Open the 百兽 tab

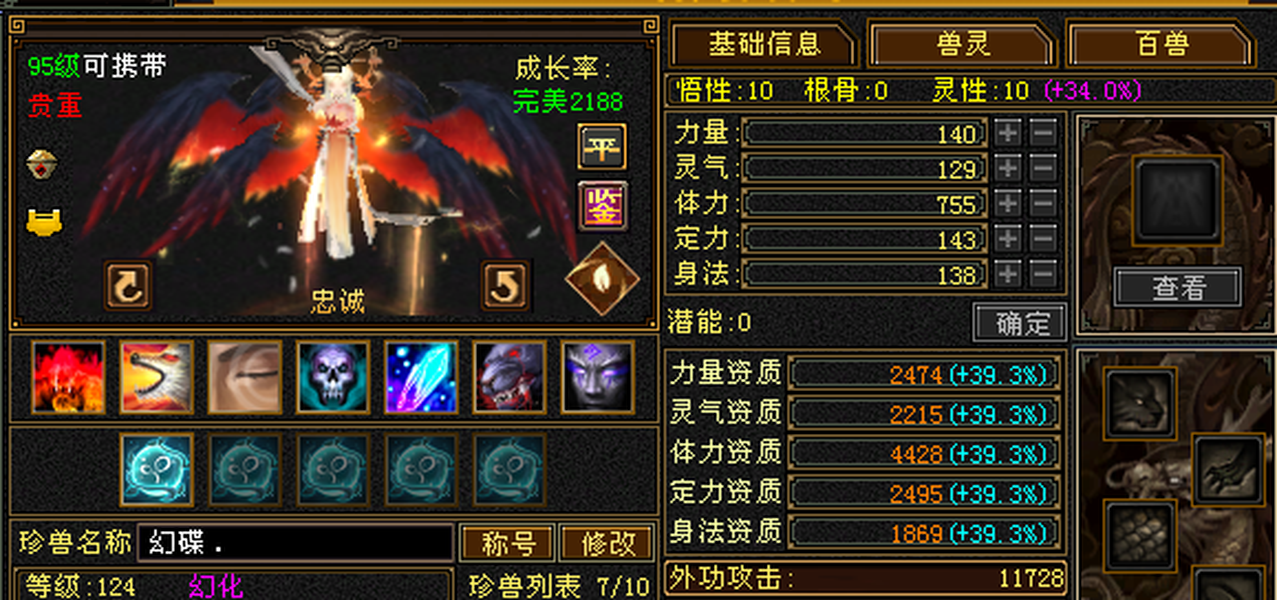pyautogui.click(x=1163, y=44)
